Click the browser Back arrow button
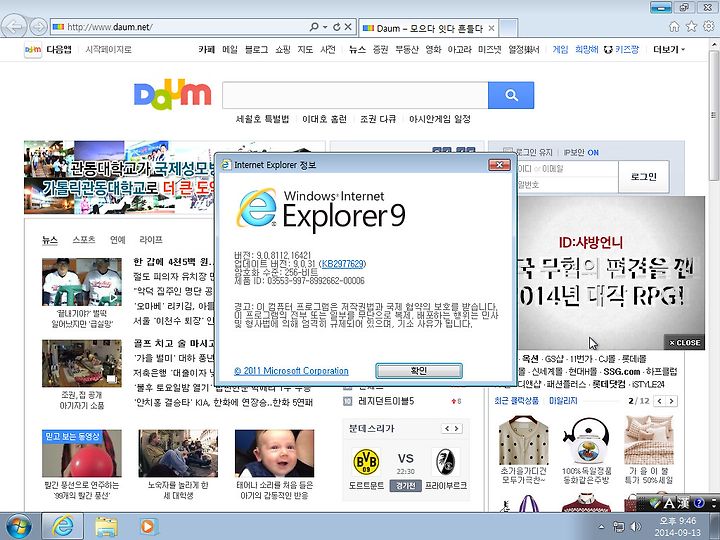This screenshot has height=540, width=720. pyautogui.click(x=15, y=27)
